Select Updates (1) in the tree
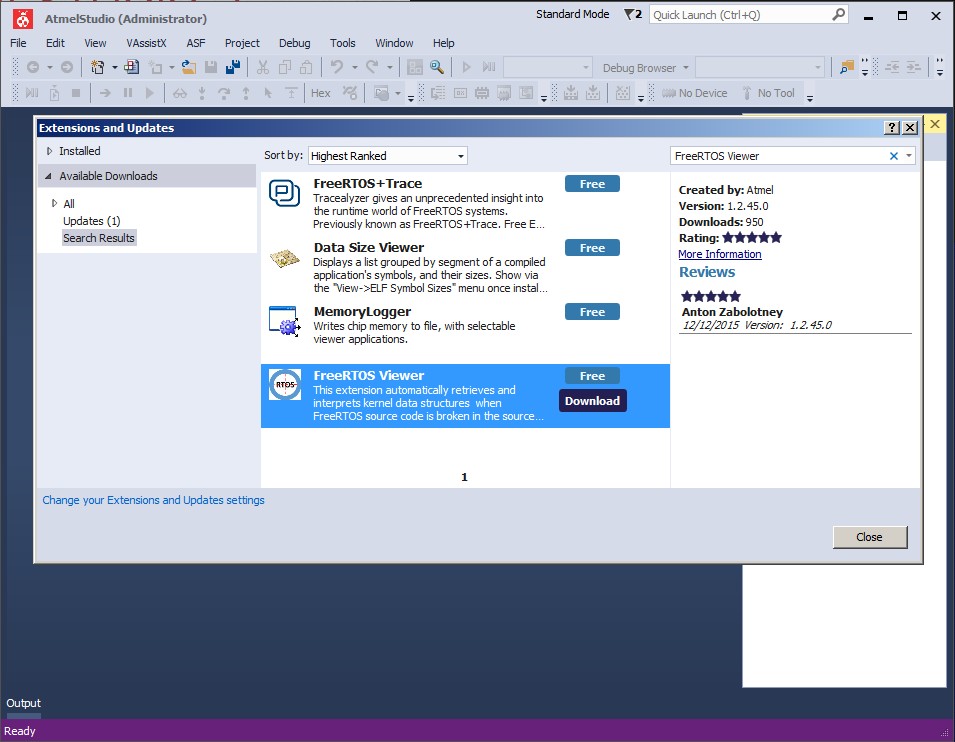Image resolution: width=955 pixels, height=742 pixels. pyautogui.click(x=91, y=221)
